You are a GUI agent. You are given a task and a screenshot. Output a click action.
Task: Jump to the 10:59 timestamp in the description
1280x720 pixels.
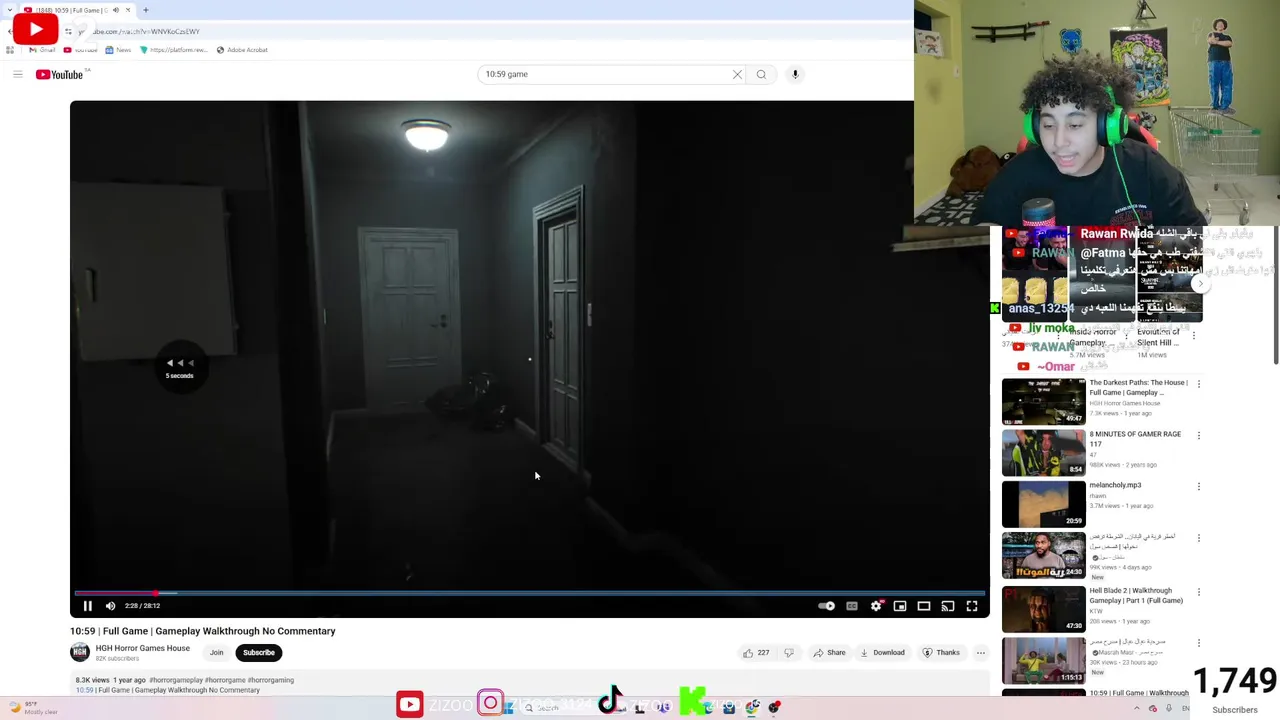tap(84, 690)
